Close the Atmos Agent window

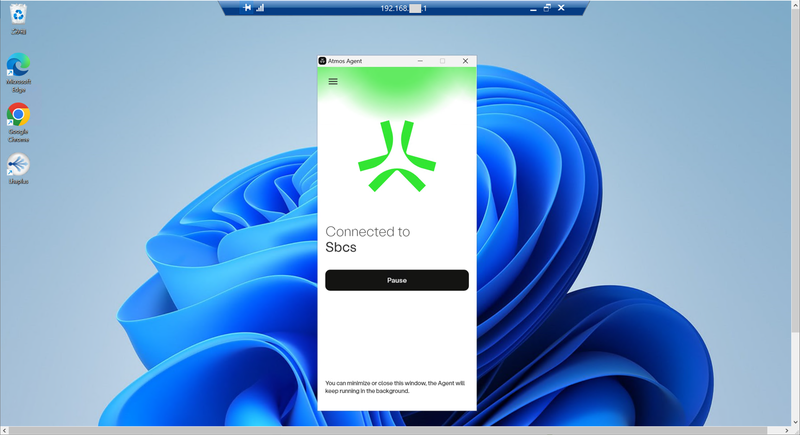(465, 61)
